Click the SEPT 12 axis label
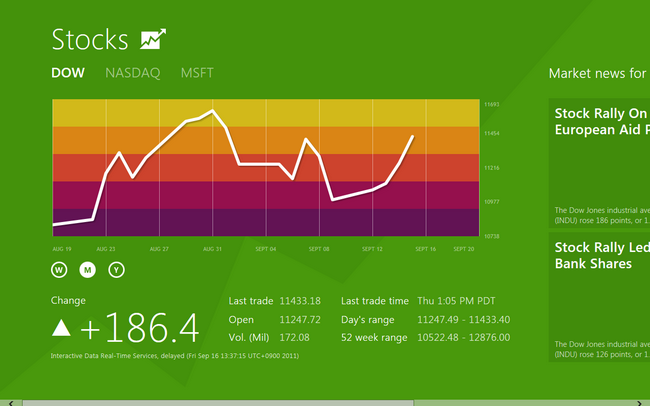Image resolution: width=650 pixels, height=406 pixels. 372,249
